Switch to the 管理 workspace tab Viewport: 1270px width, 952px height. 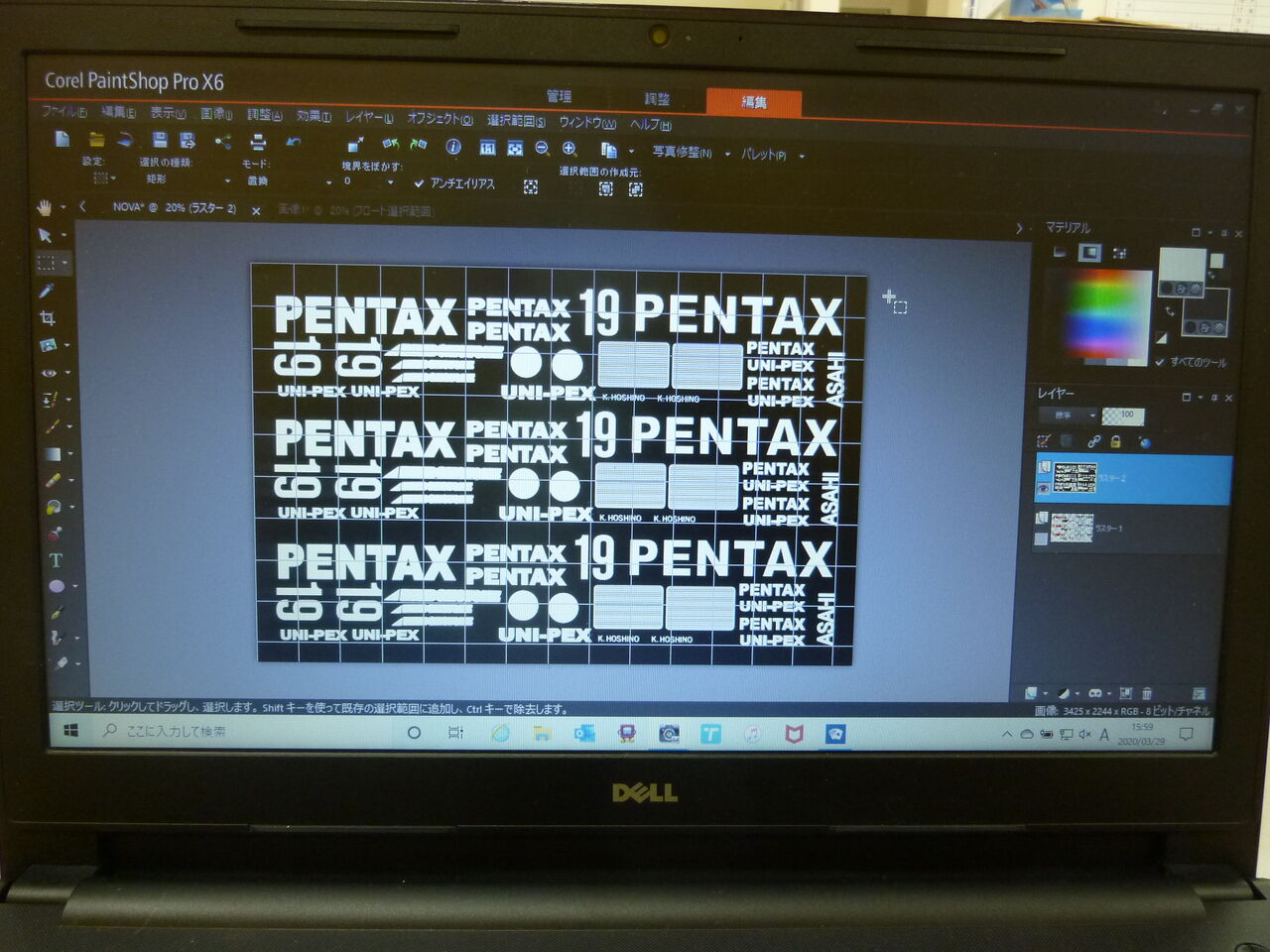tap(559, 96)
